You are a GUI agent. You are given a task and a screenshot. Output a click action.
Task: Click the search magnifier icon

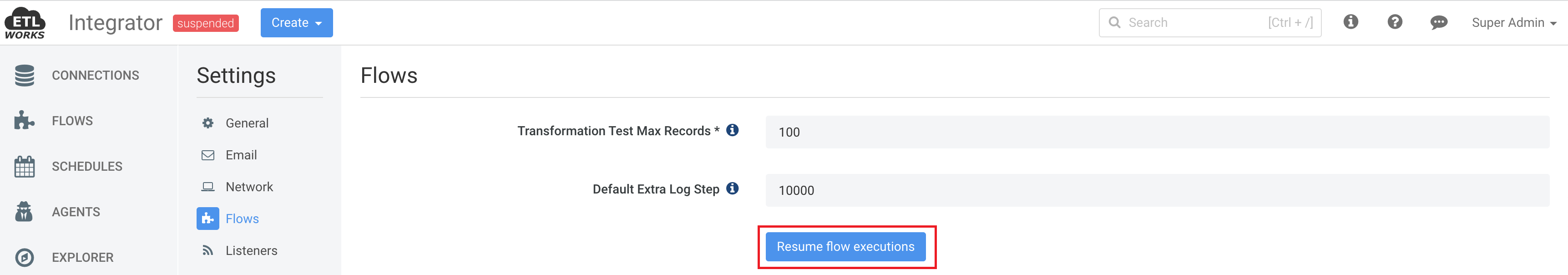tap(1114, 22)
